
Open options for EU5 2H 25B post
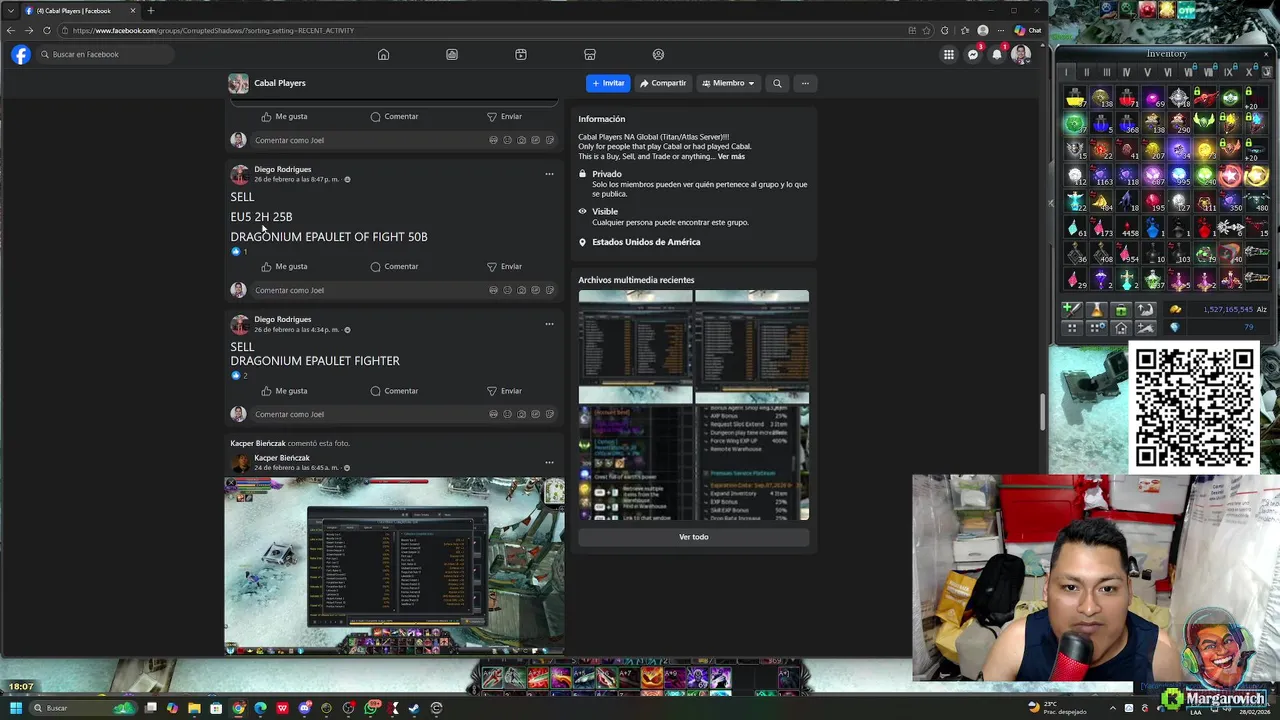tap(549, 174)
